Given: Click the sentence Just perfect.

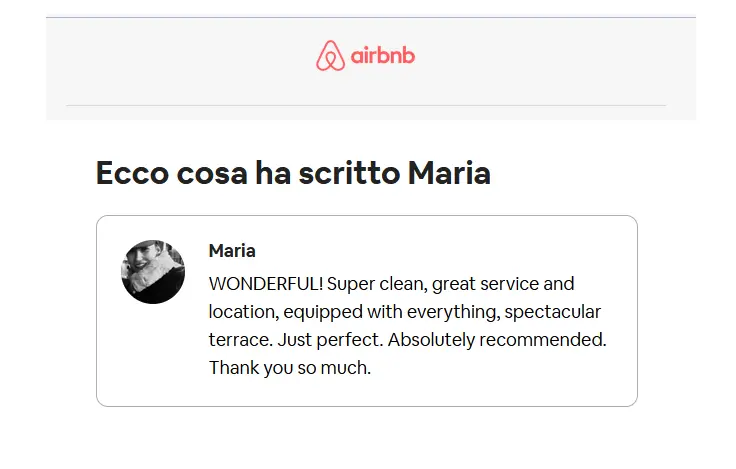Looking at the screenshot, I should point(330,340).
